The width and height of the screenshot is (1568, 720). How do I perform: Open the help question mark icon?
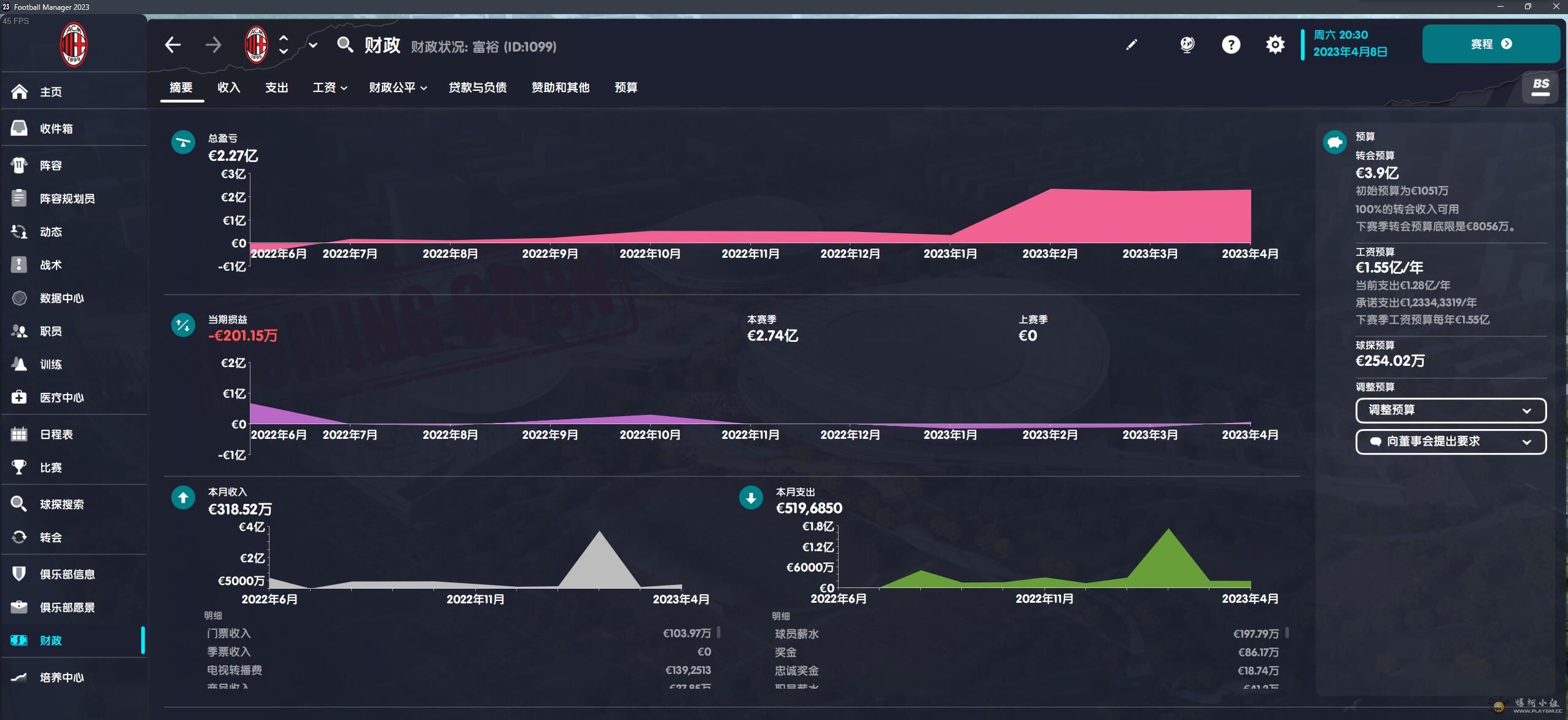click(x=1230, y=45)
